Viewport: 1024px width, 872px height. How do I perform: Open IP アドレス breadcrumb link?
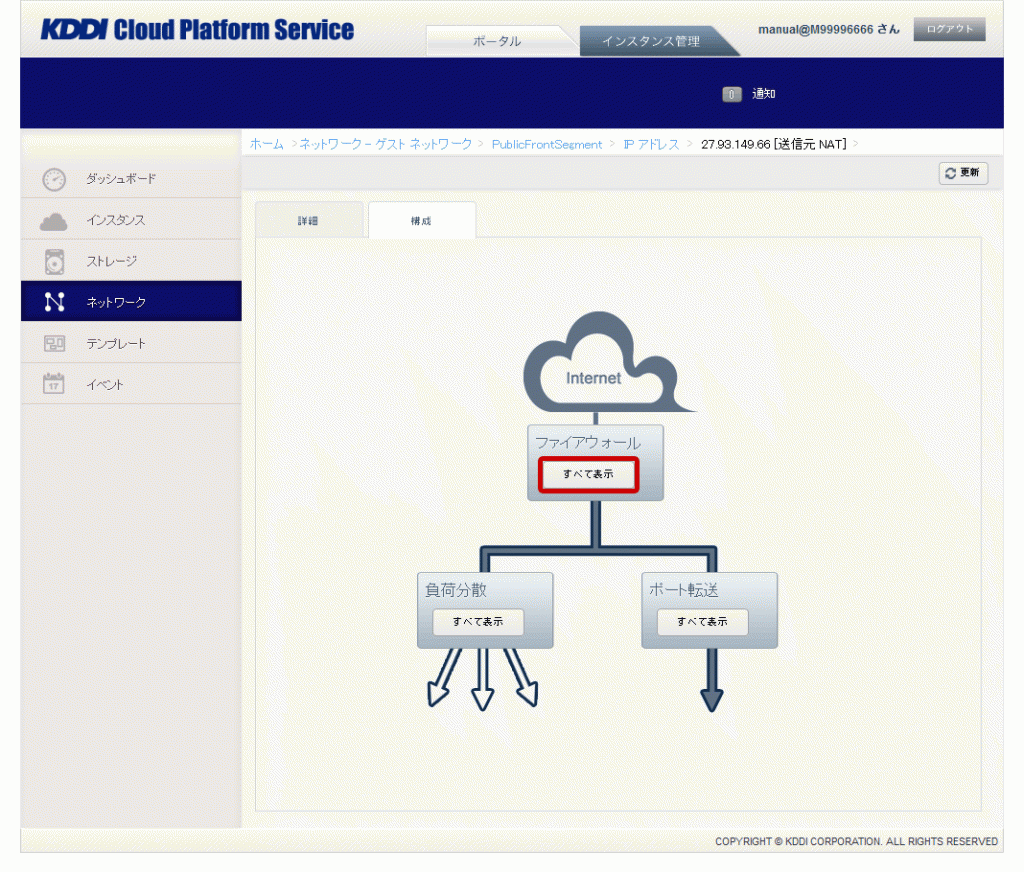click(x=651, y=144)
